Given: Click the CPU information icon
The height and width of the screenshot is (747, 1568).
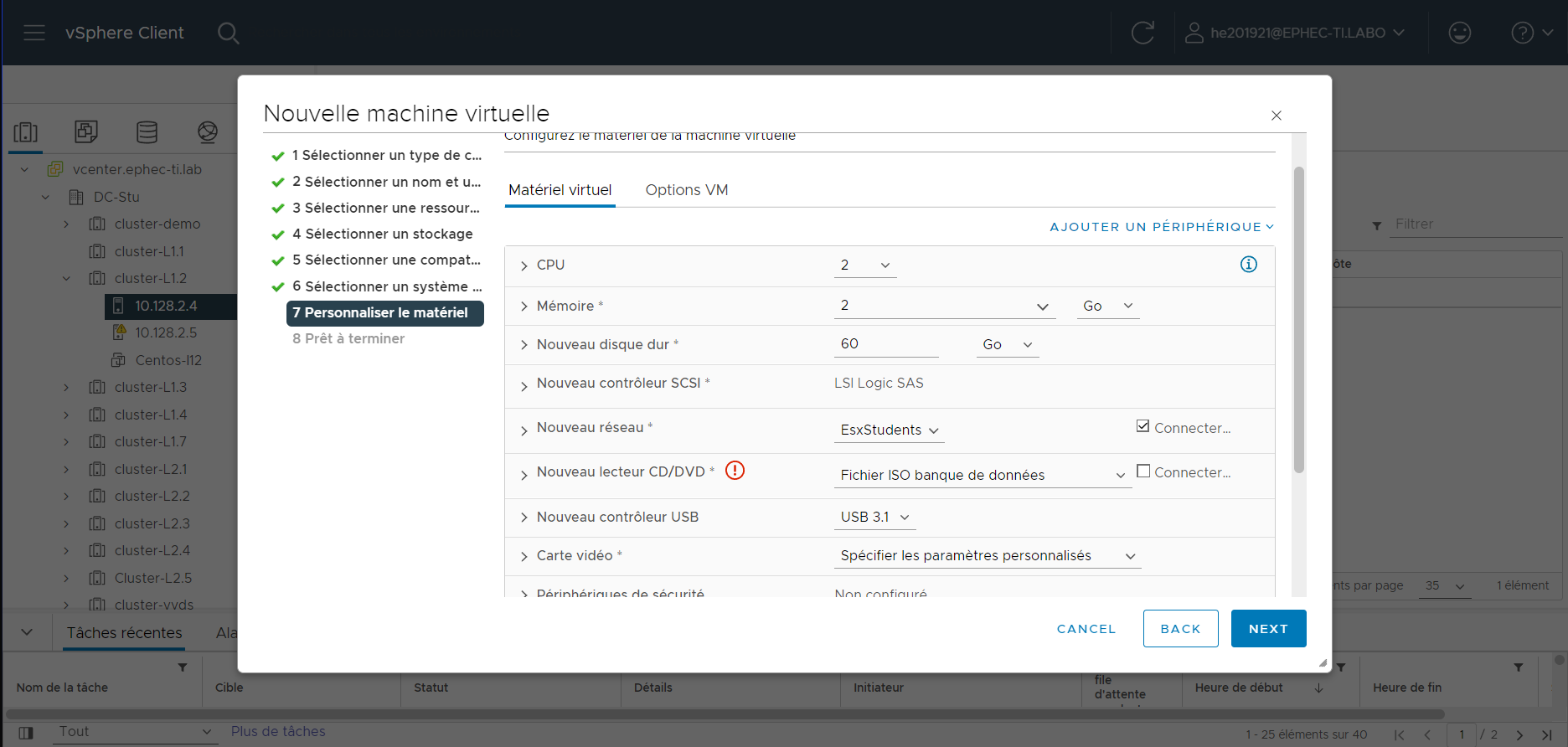Looking at the screenshot, I should [1248, 265].
